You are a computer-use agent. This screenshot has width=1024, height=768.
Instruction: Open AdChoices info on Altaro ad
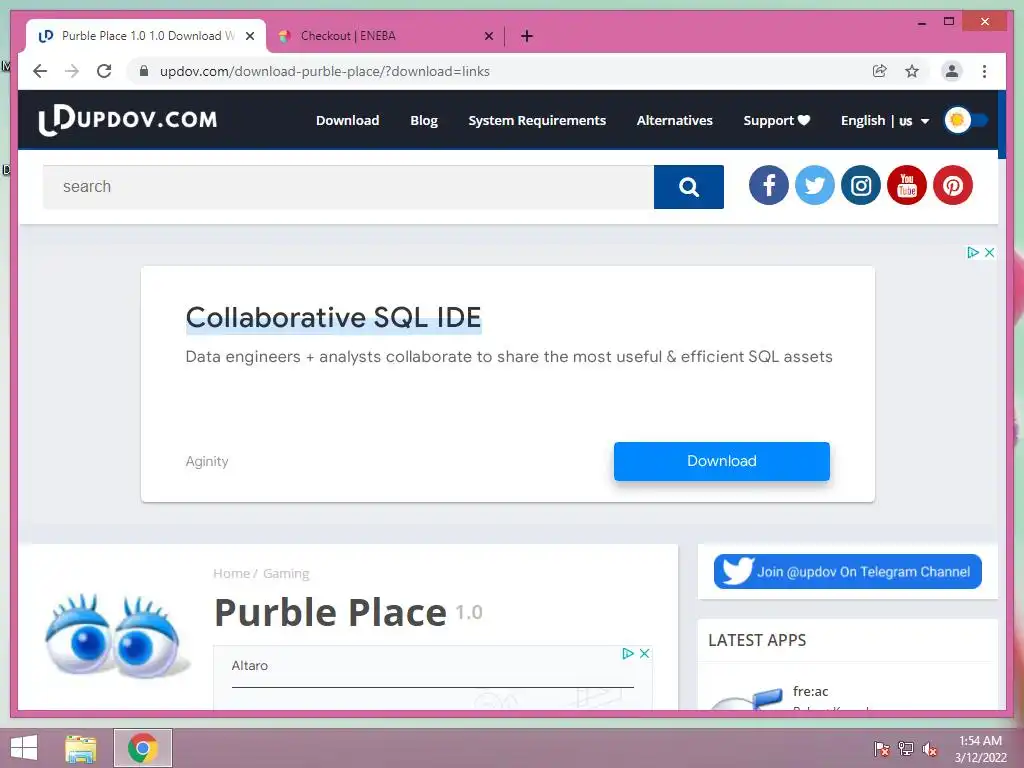pos(628,654)
